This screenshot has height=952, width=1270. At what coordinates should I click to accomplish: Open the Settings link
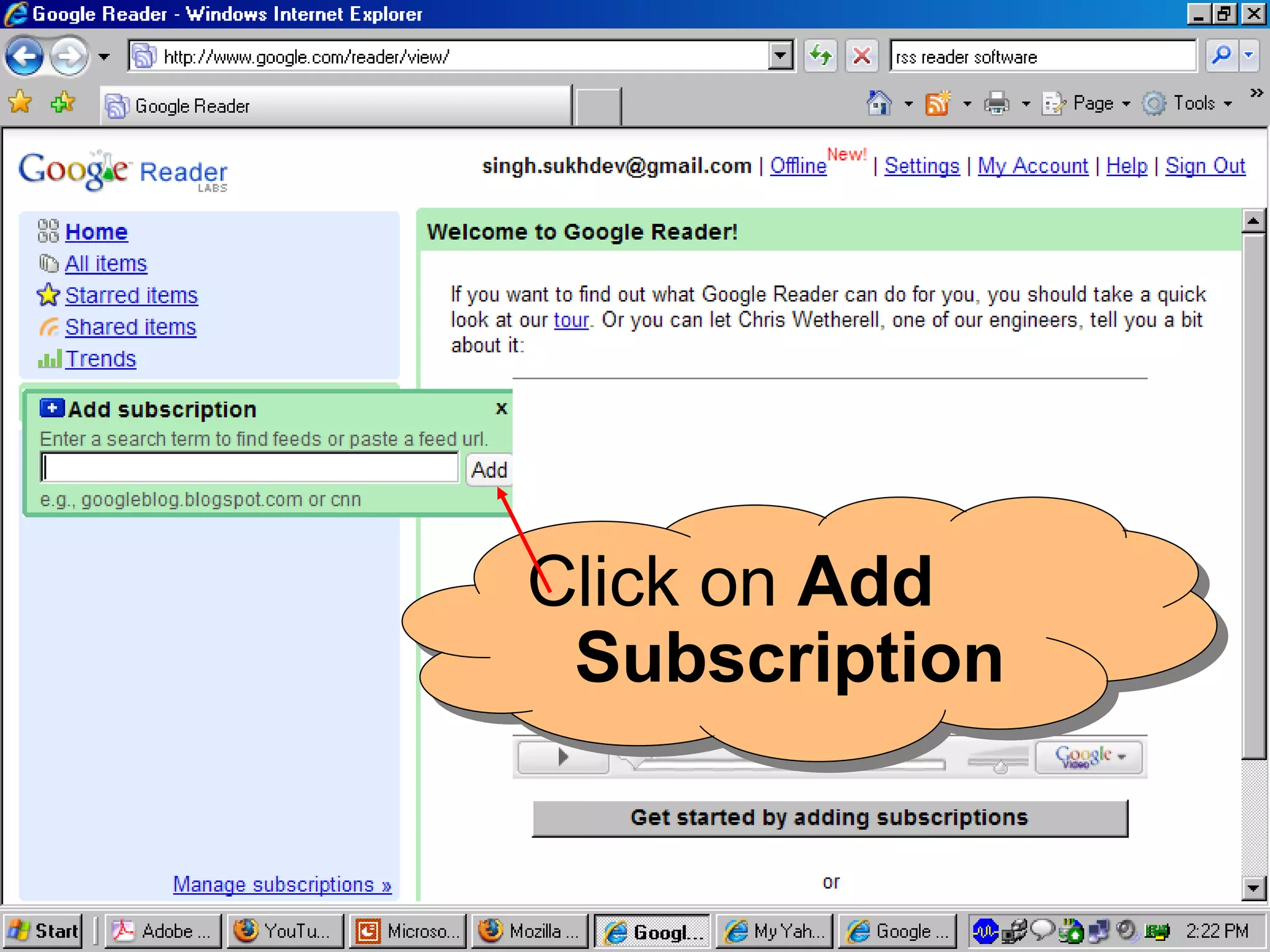coord(921,165)
